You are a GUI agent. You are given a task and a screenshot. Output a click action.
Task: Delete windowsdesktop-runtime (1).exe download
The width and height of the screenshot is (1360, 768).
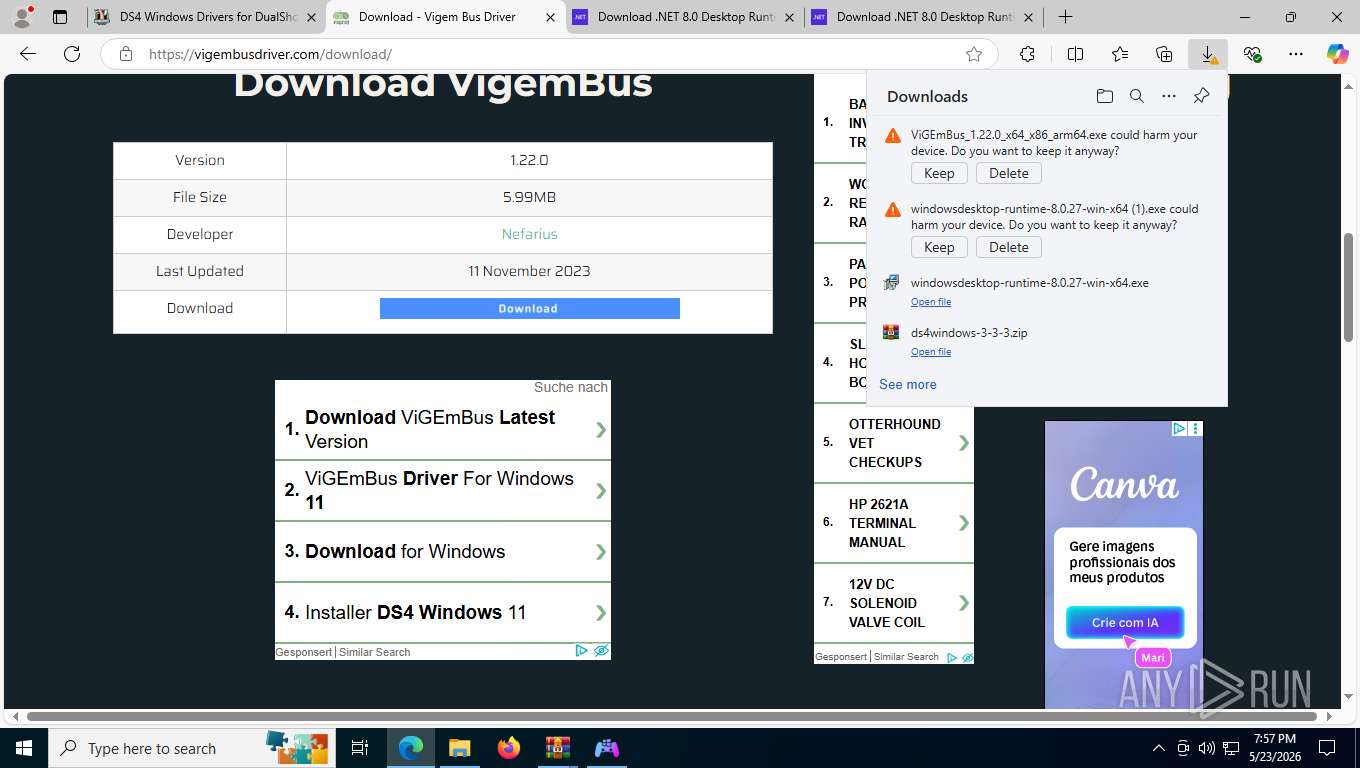(x=1009, y=247)
